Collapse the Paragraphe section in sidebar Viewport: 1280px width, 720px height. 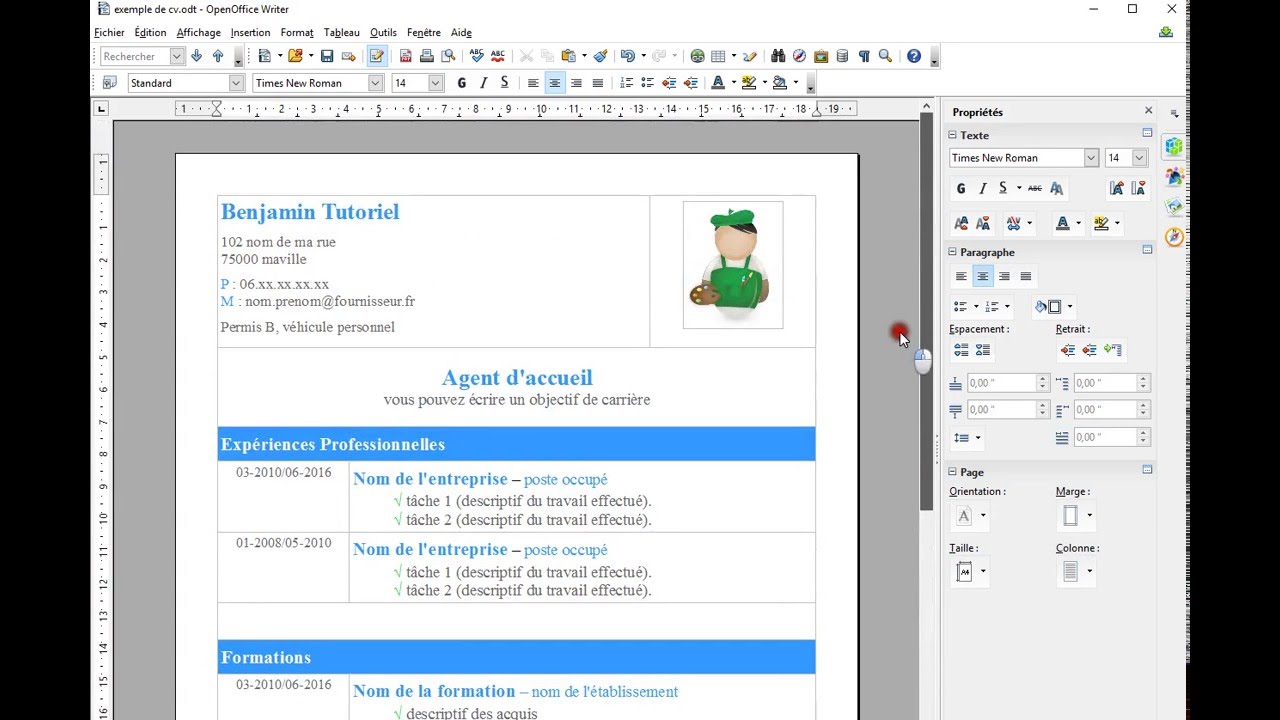[x=953, y=252]
